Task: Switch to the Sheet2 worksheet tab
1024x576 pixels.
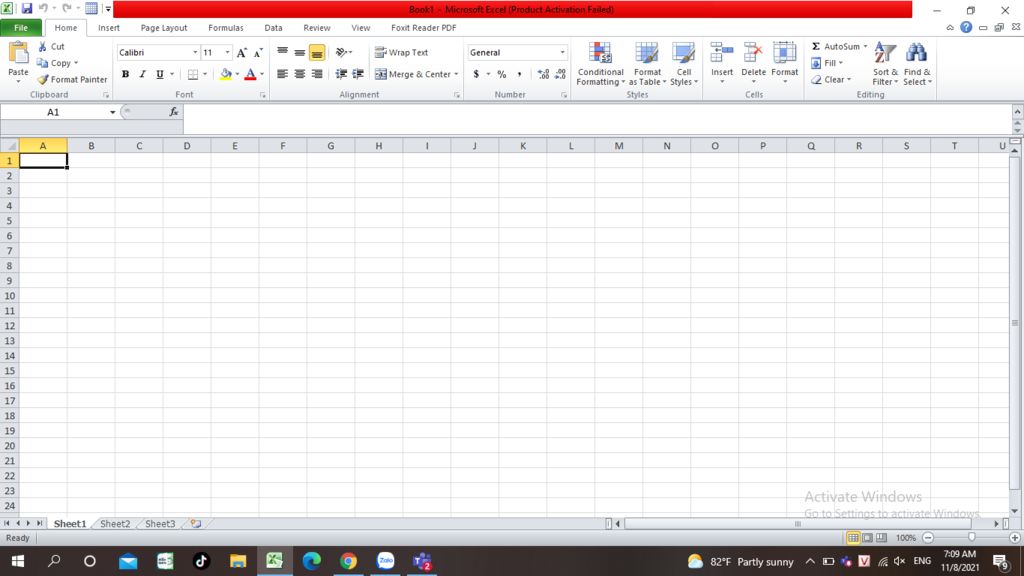Action: 115,524
